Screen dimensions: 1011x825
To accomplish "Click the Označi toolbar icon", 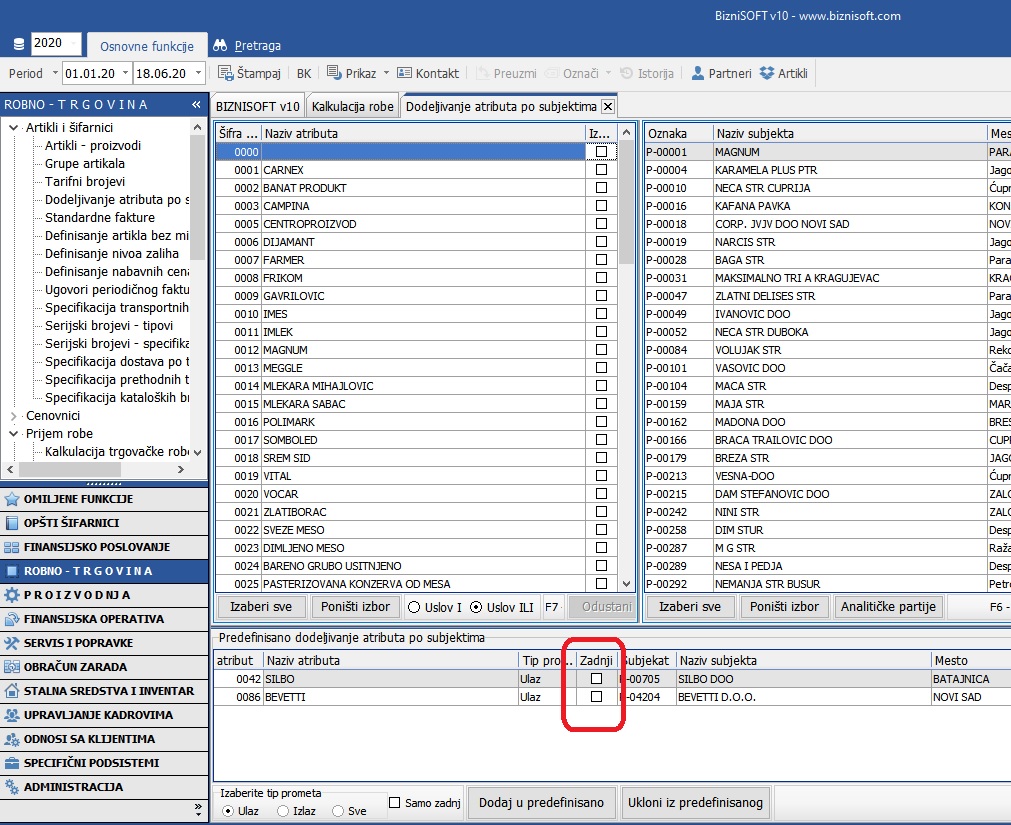I will [551, 73].
